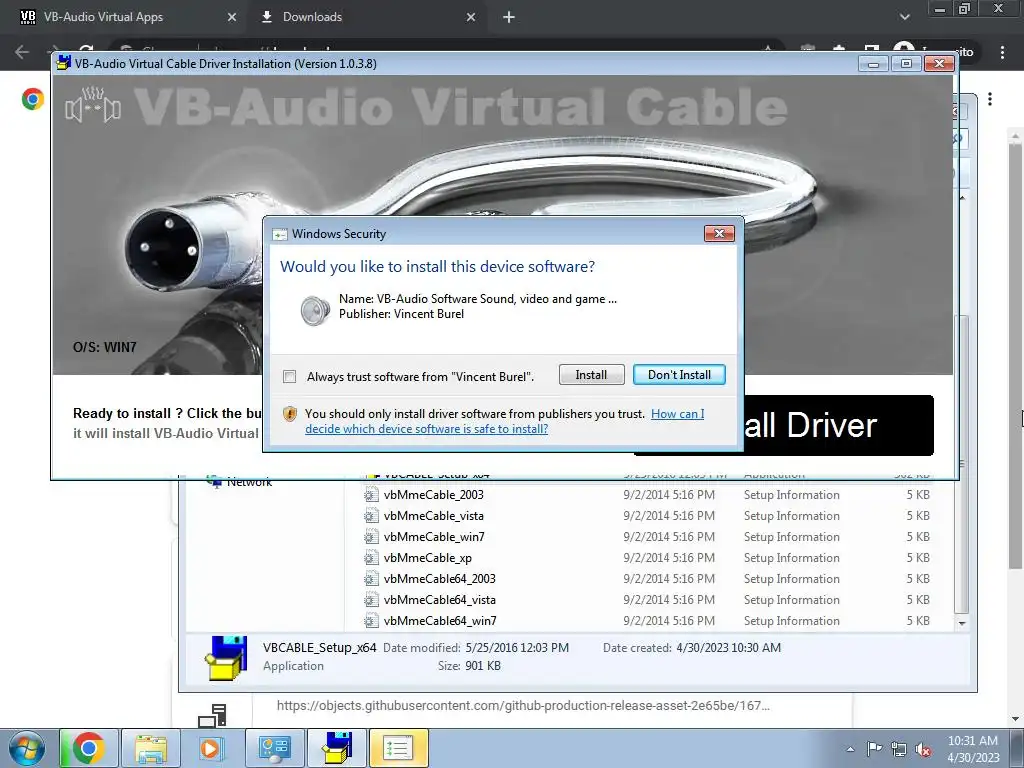Click the network tray icon
Viewport: 1024px width, 768px height.
899,749
